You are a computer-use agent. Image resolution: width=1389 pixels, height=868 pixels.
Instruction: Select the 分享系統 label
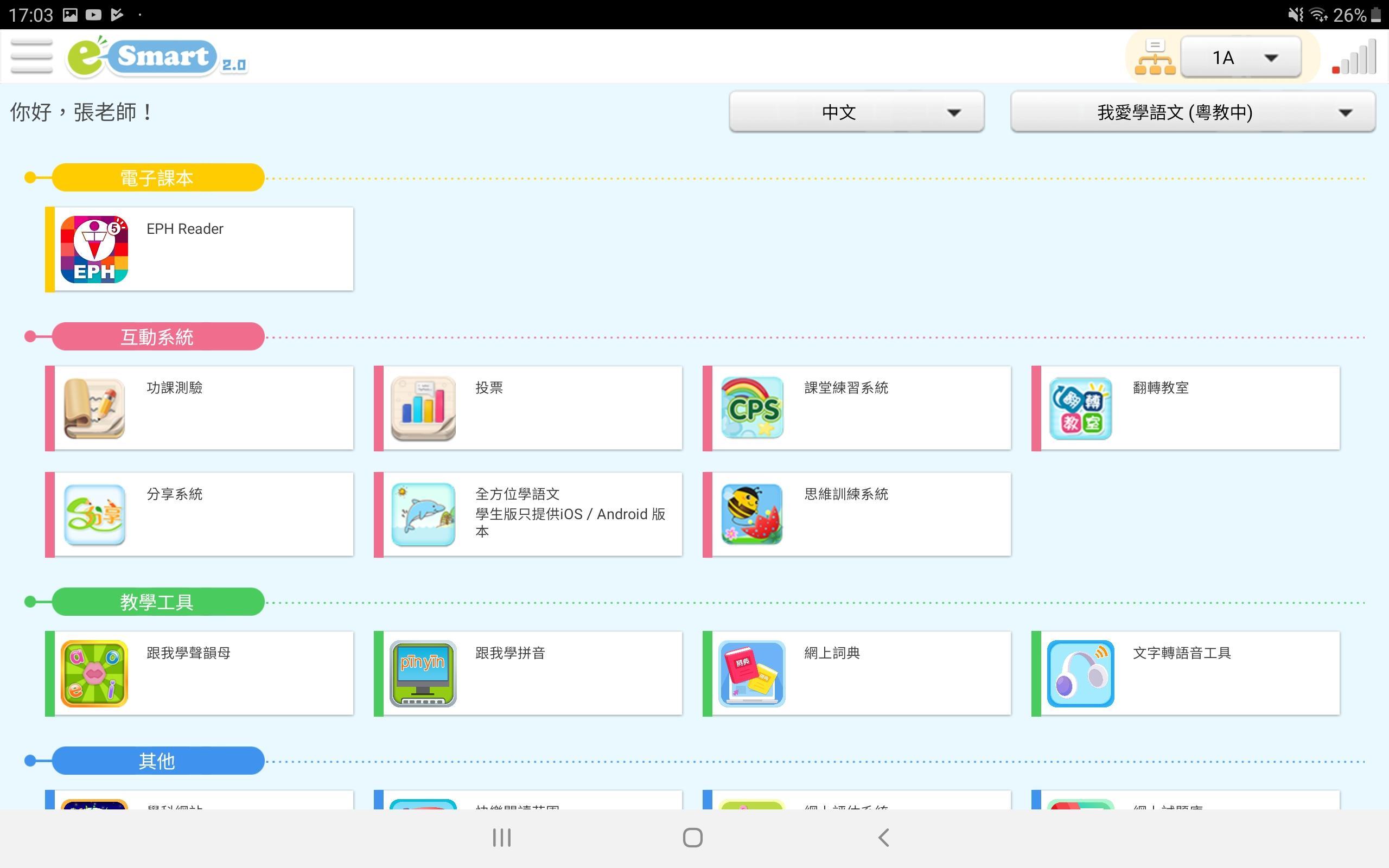click(x=175, y=494)
